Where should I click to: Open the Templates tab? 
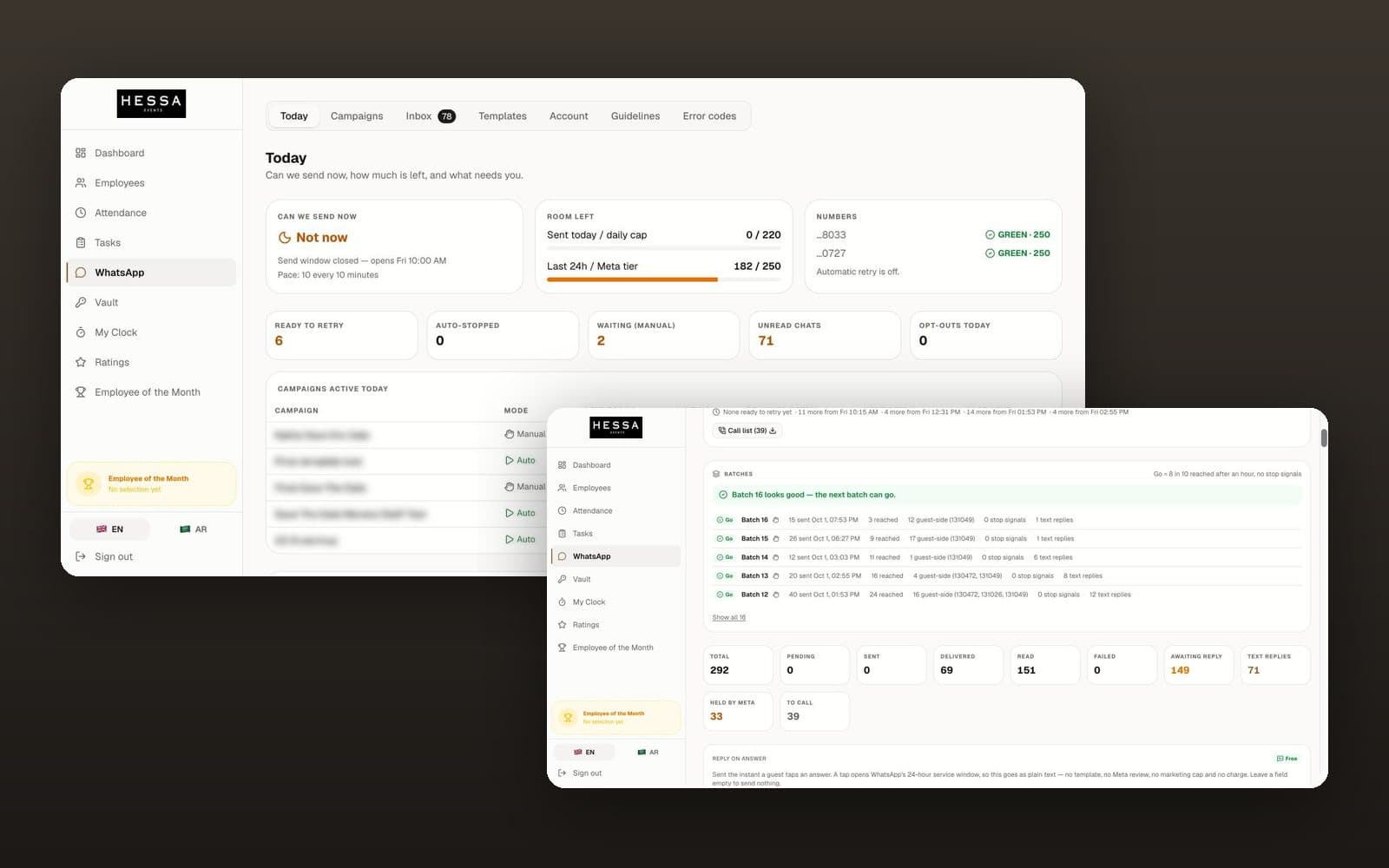[503, 116]
